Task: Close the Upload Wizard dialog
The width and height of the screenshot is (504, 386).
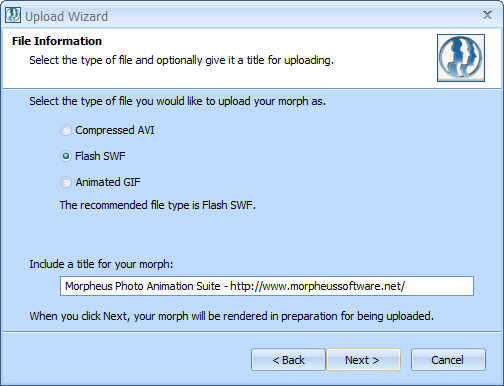Action: [x=487, y=15]
